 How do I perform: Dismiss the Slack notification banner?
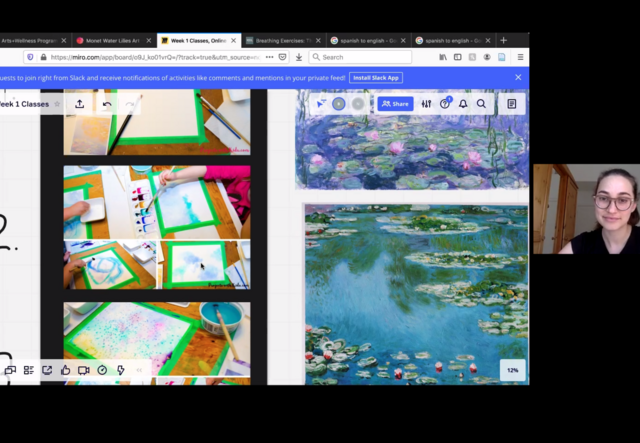[x=518, y=77]
